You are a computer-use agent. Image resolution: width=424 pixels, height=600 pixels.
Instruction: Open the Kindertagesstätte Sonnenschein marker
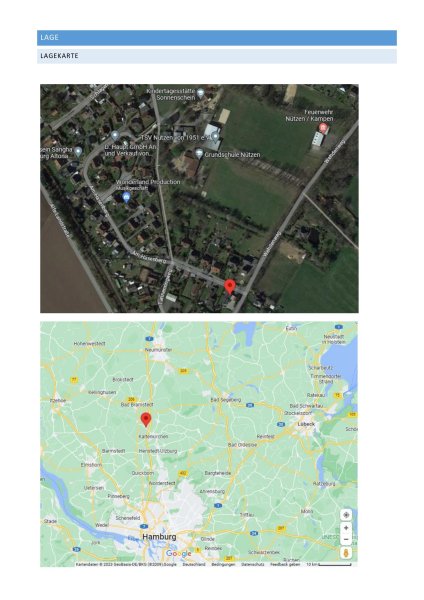201,92
